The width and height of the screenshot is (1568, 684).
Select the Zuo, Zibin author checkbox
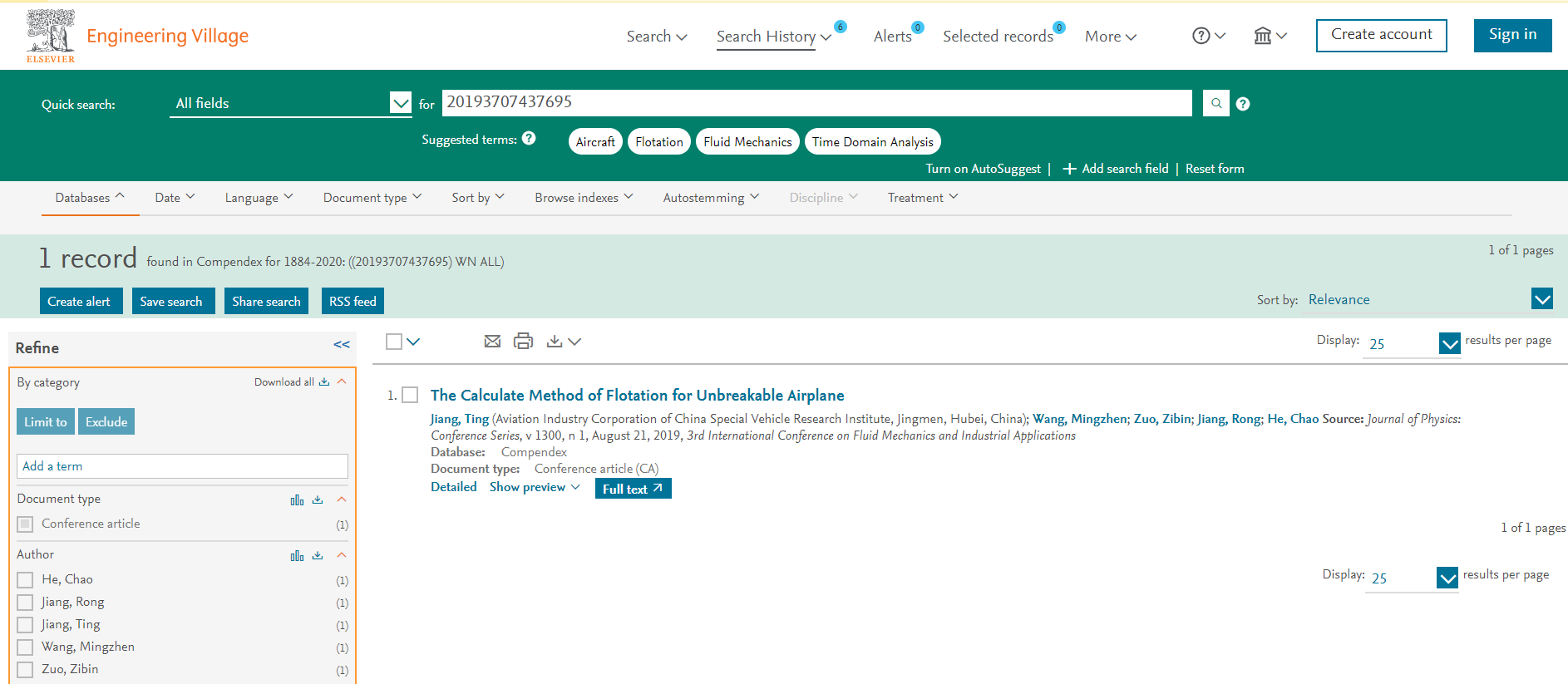[26, 670]
